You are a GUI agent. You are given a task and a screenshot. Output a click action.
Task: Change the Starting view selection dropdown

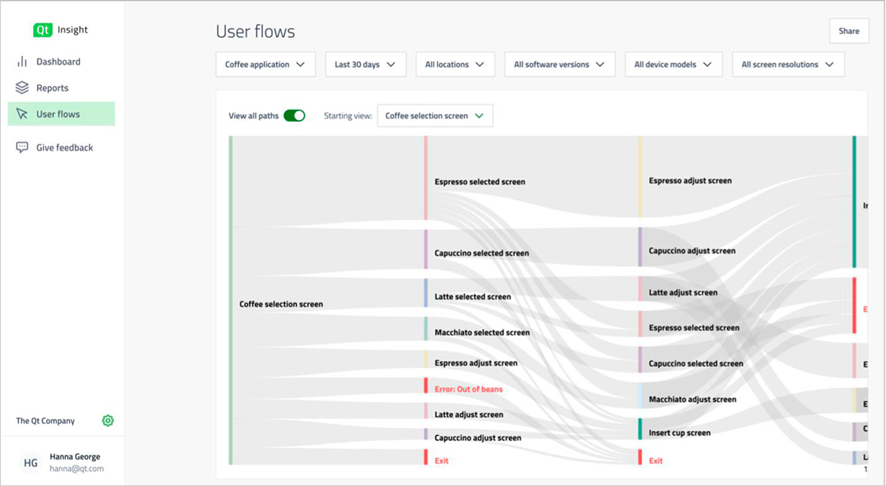435,116
